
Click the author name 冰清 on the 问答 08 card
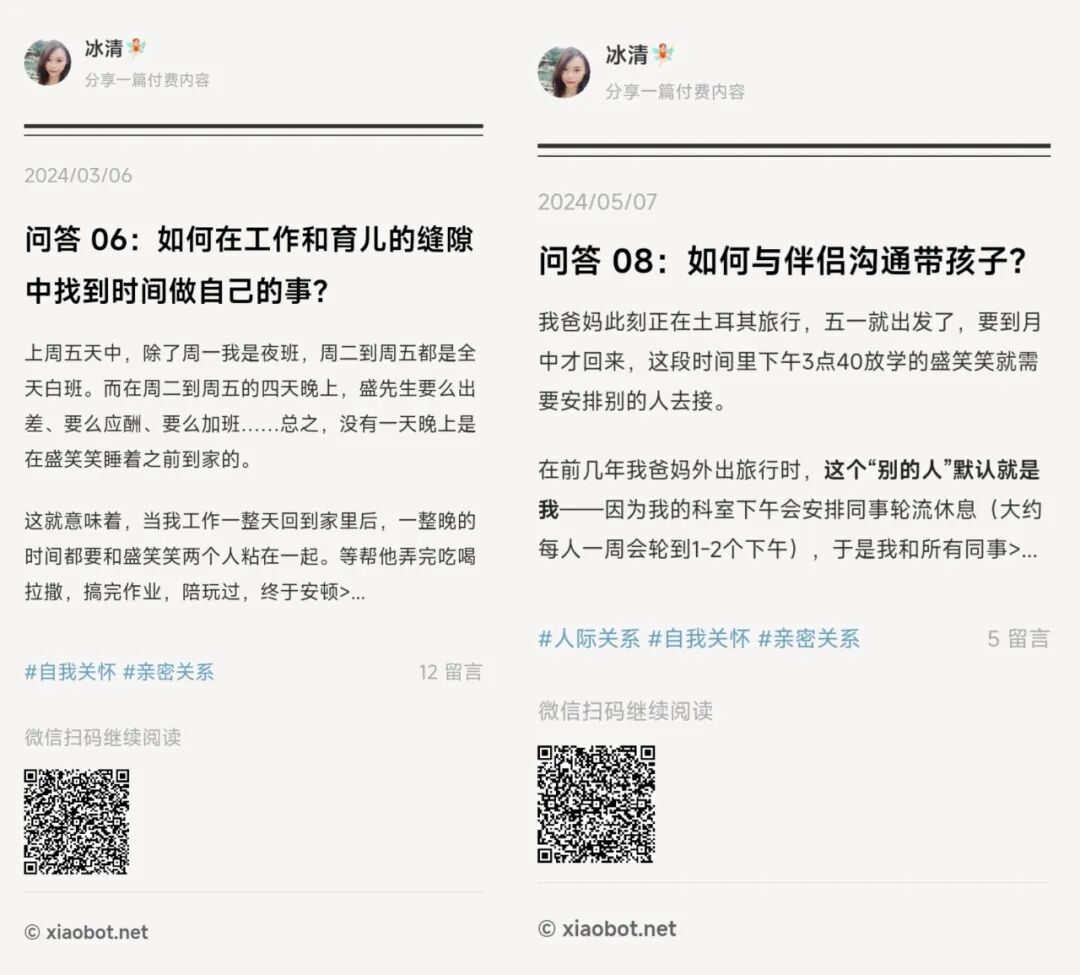(627, 54)
